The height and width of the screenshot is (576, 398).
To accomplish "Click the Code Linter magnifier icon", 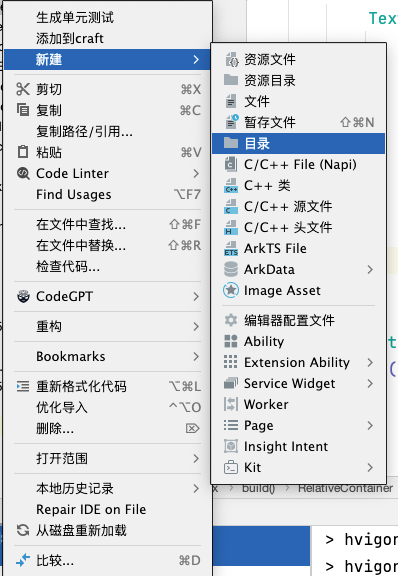I will [x=24, y=173].
